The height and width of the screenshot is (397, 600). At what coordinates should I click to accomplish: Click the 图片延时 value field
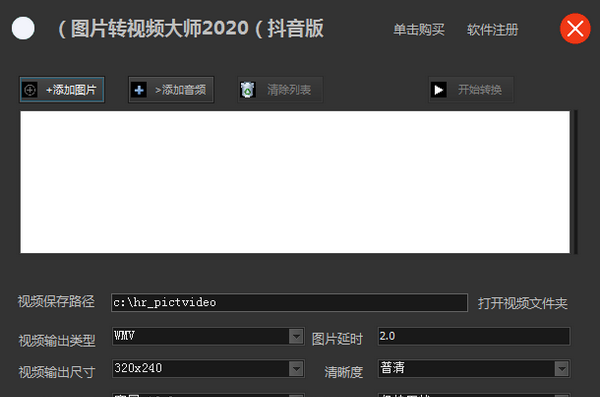point(474,337)
